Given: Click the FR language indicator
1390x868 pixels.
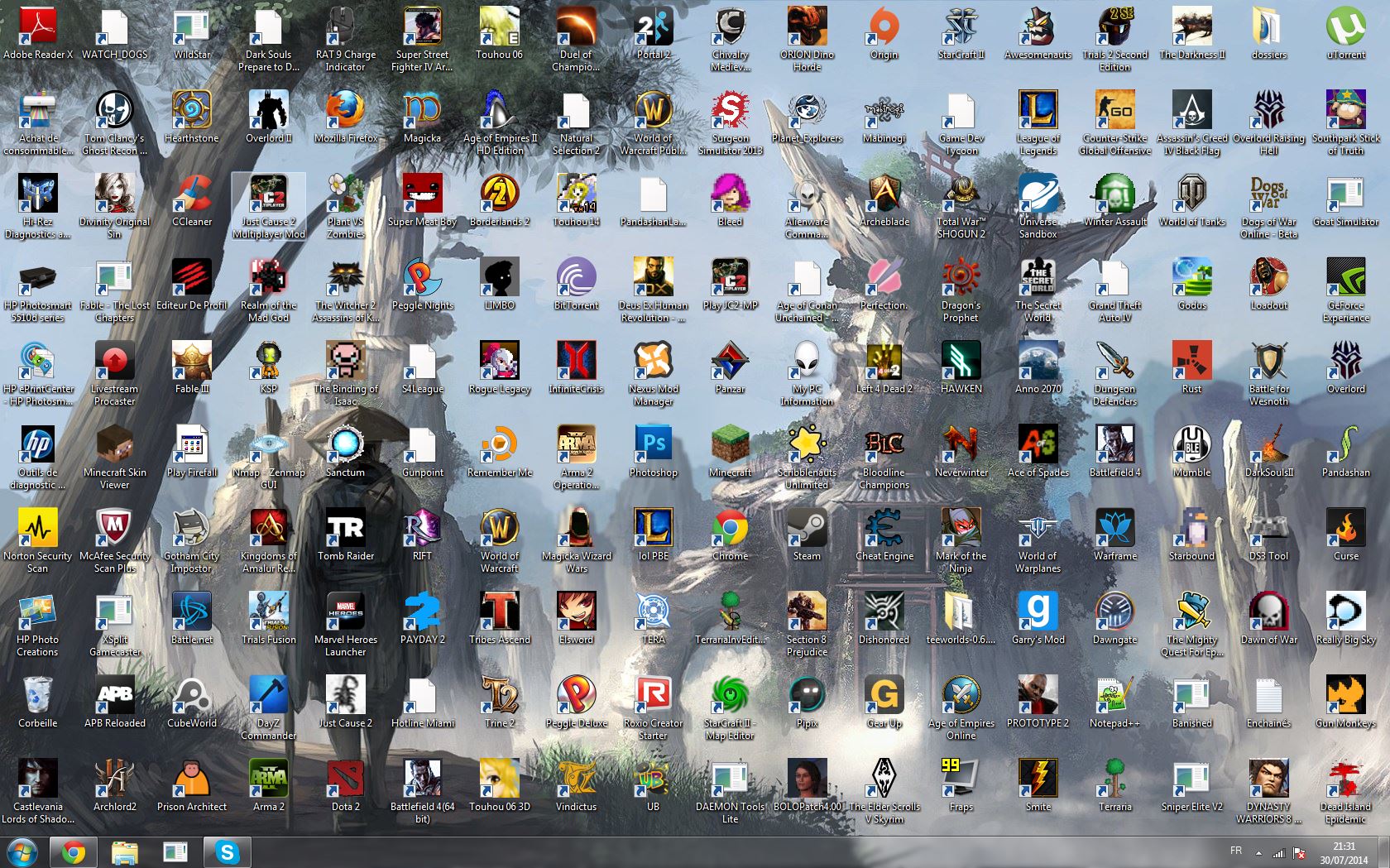Looking at the screenshot, I should pos(1236,851).
